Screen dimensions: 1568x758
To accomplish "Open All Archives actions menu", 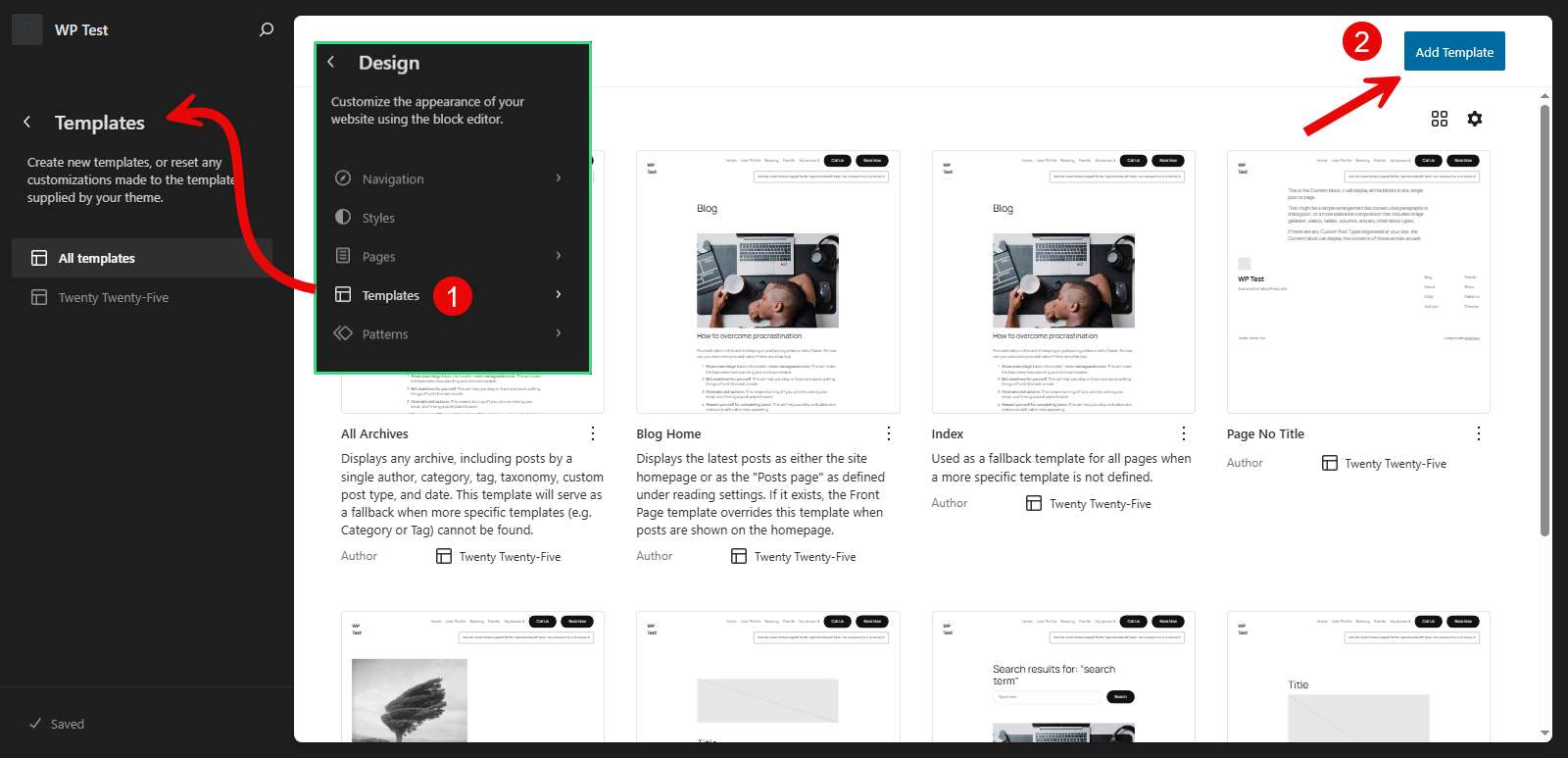I will pos(593,433).
